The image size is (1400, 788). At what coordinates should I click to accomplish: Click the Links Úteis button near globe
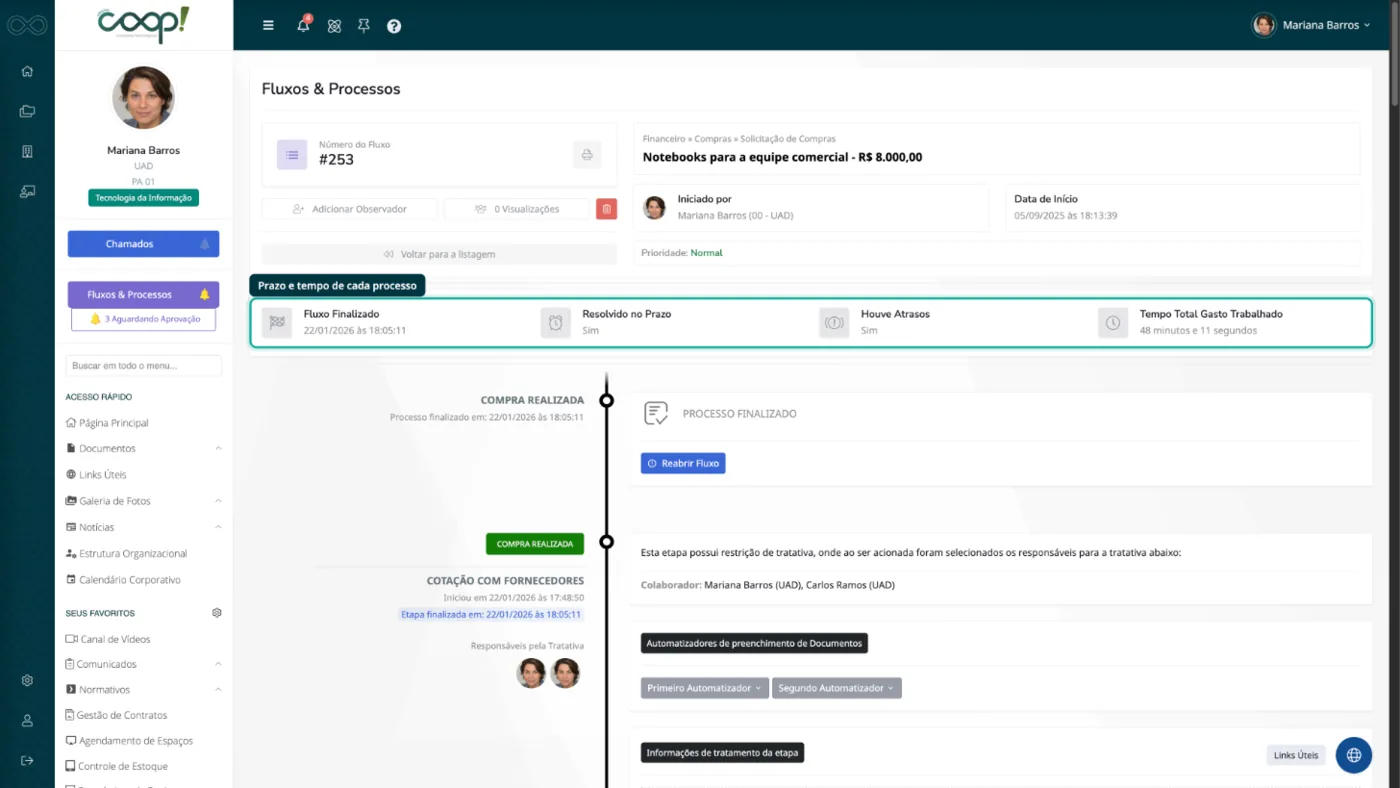[1295, 755]
